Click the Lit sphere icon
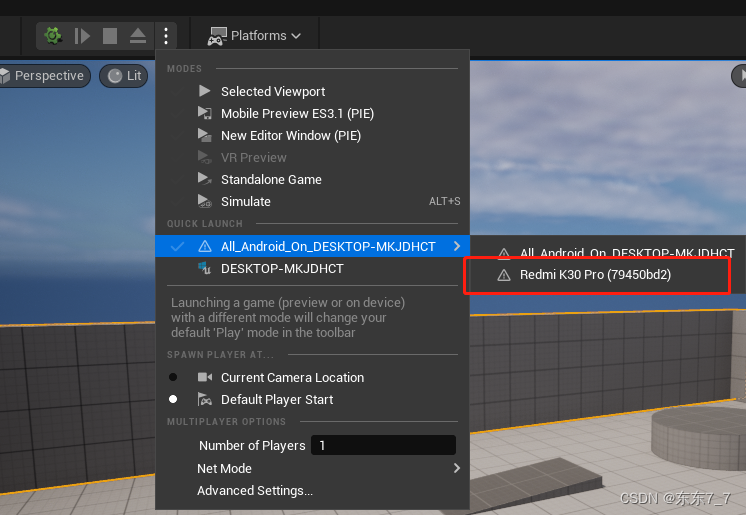This screenshot has height=515, width=746. [115, 76]
